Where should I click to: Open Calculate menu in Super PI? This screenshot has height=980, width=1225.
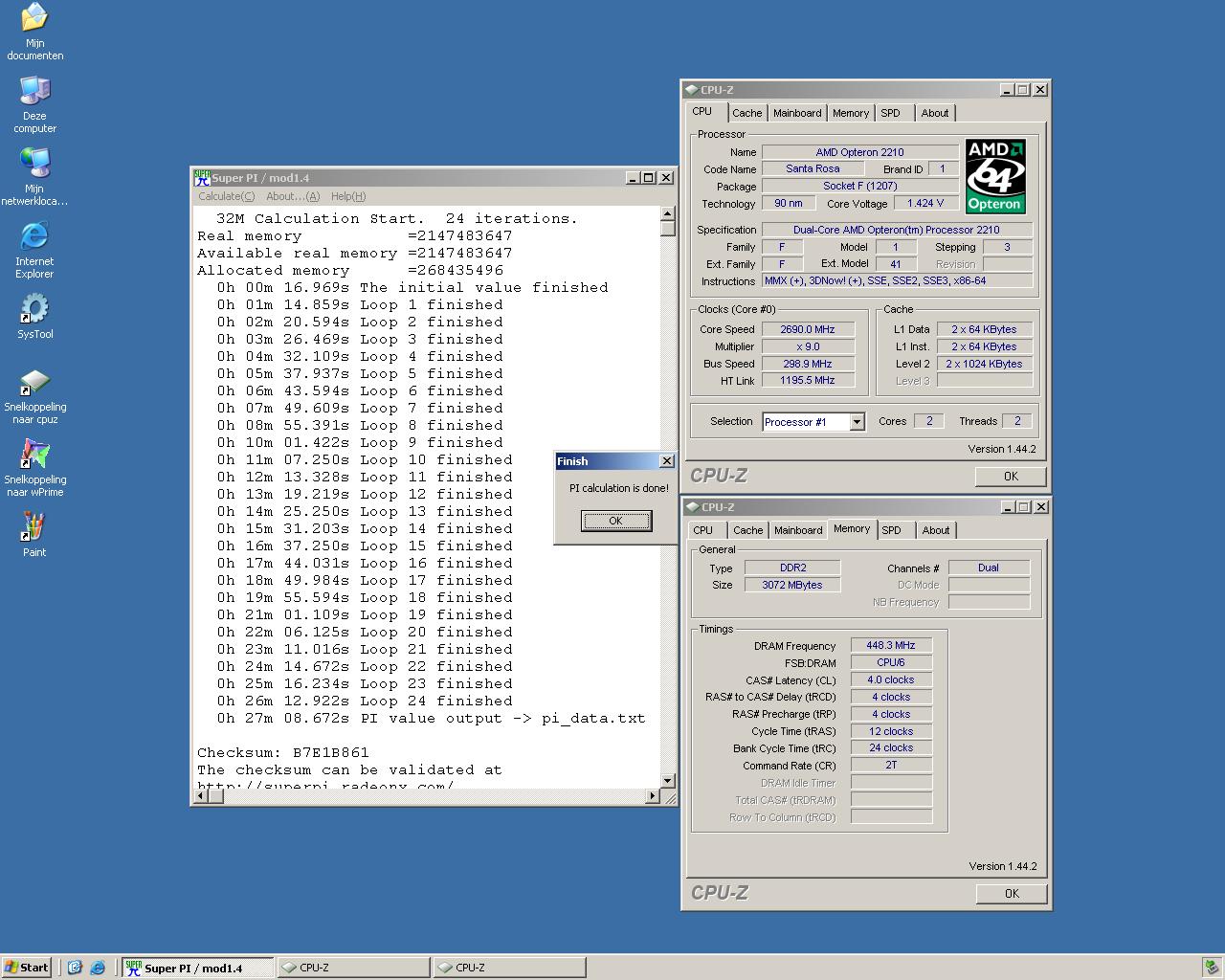[226, 196]
